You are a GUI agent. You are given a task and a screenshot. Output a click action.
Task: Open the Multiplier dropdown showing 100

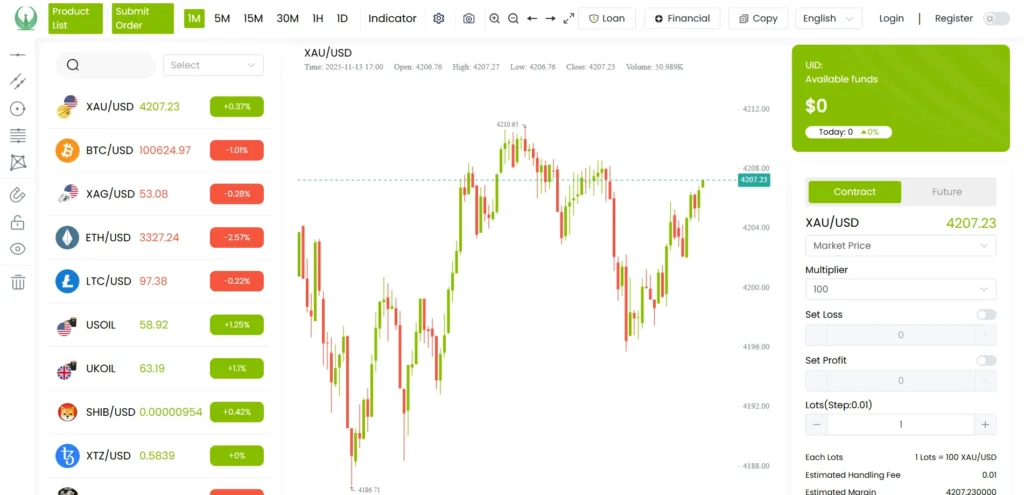(x=900, y=289)
